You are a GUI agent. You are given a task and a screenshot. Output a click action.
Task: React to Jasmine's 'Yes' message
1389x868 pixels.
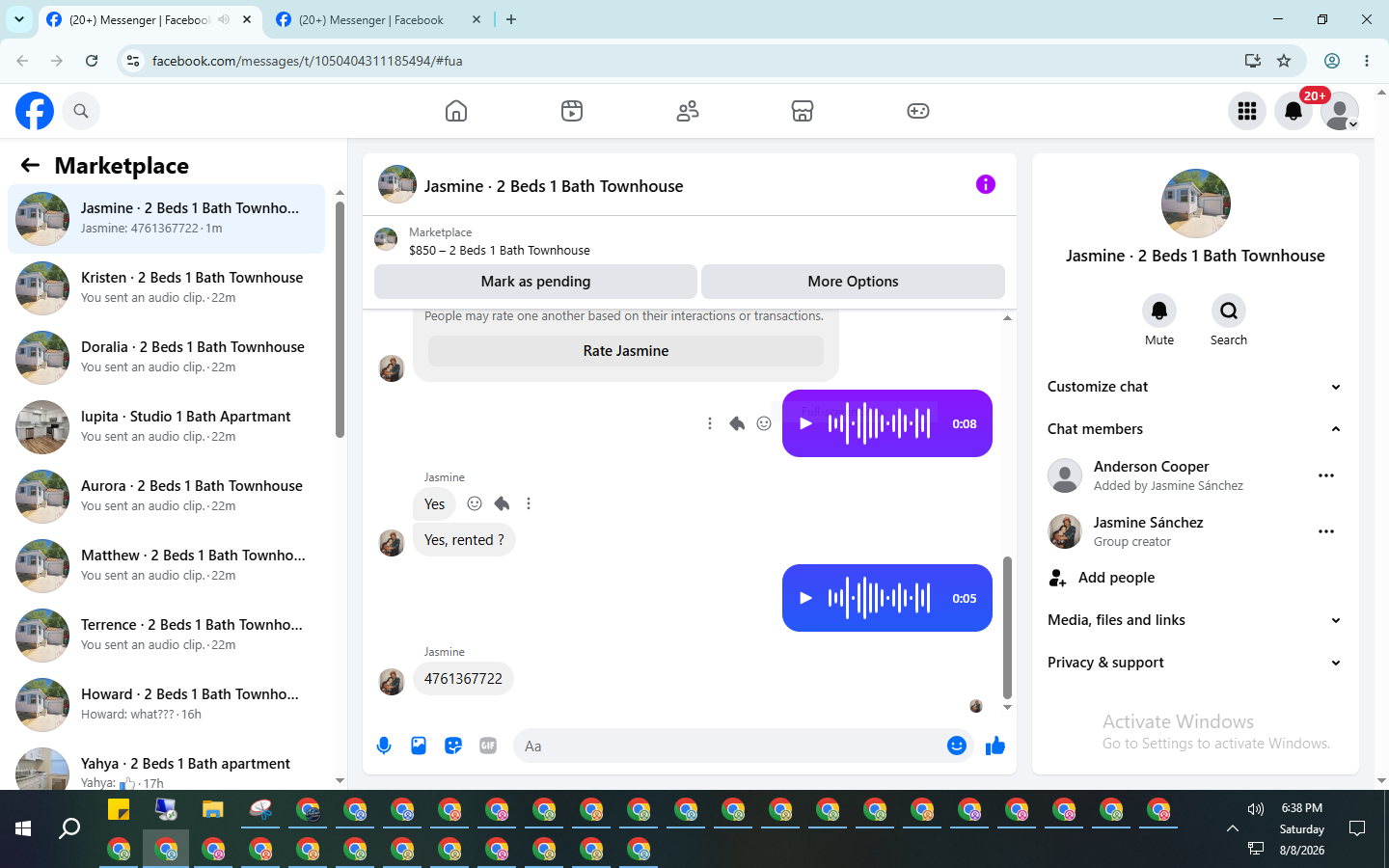[475, 503]
